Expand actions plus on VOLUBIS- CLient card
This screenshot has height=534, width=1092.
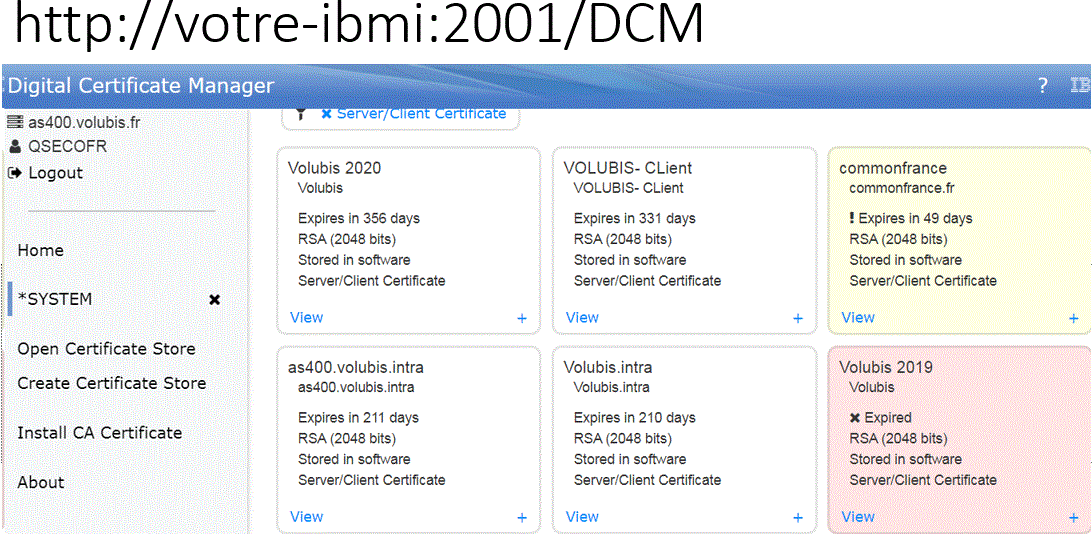(x=797, y=318)
